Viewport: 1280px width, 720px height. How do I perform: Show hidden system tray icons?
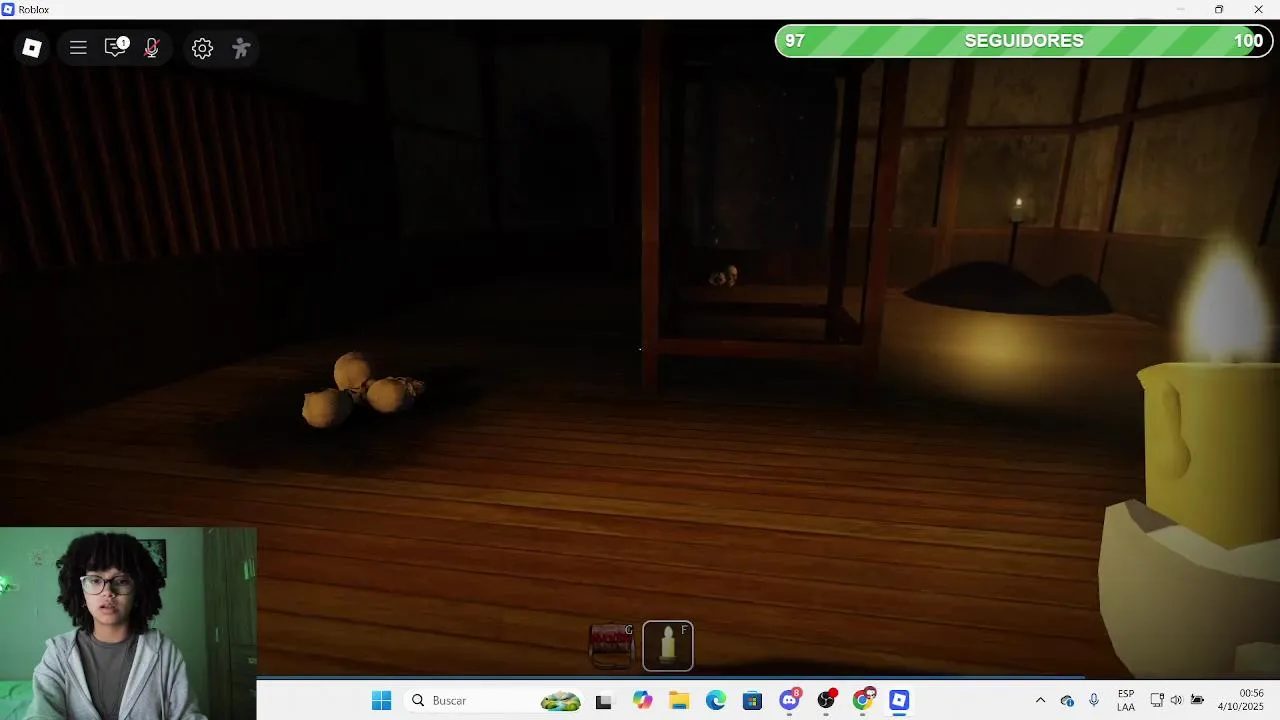pos(1040,701)
